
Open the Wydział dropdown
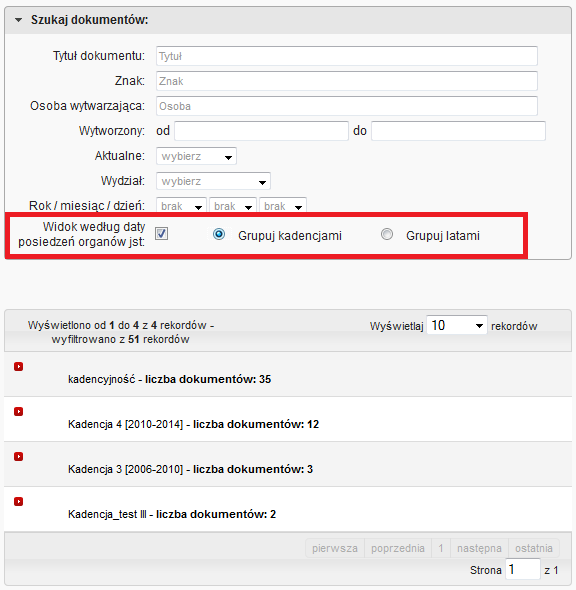point(213,181)
